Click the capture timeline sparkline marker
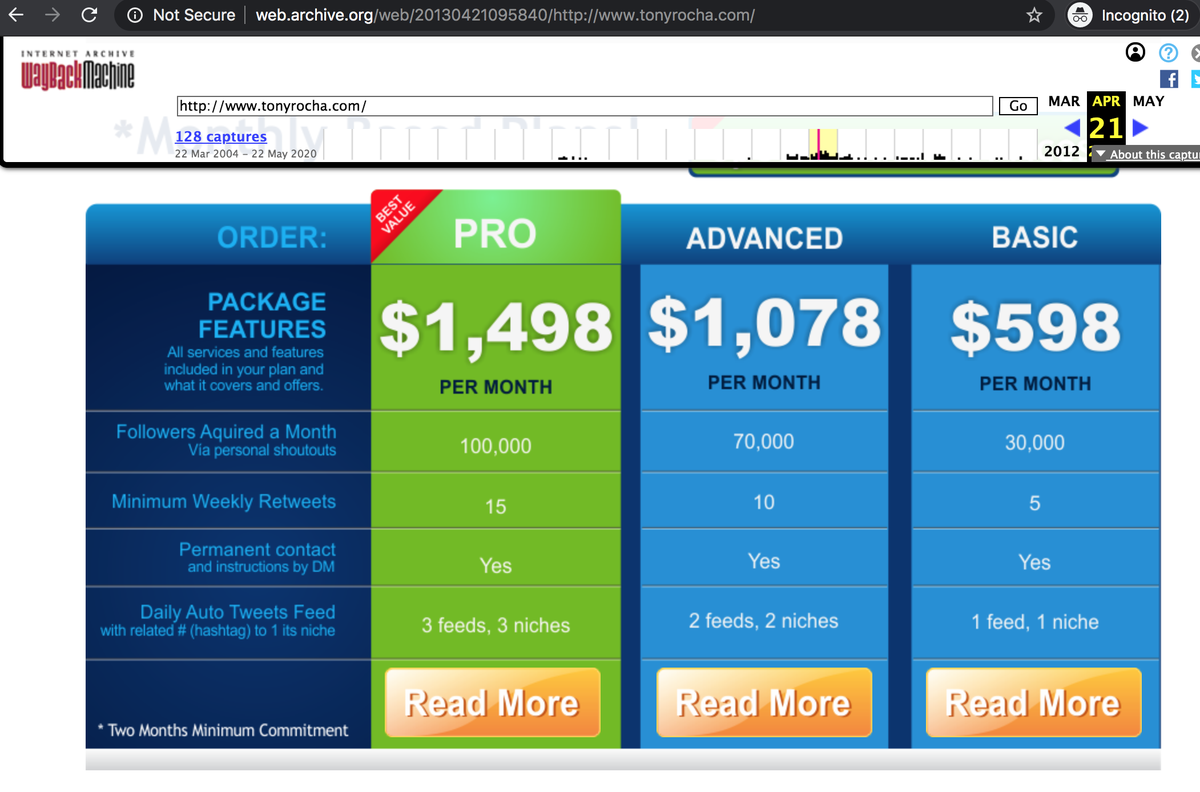The image size is (1200, 792). [819, 143]
